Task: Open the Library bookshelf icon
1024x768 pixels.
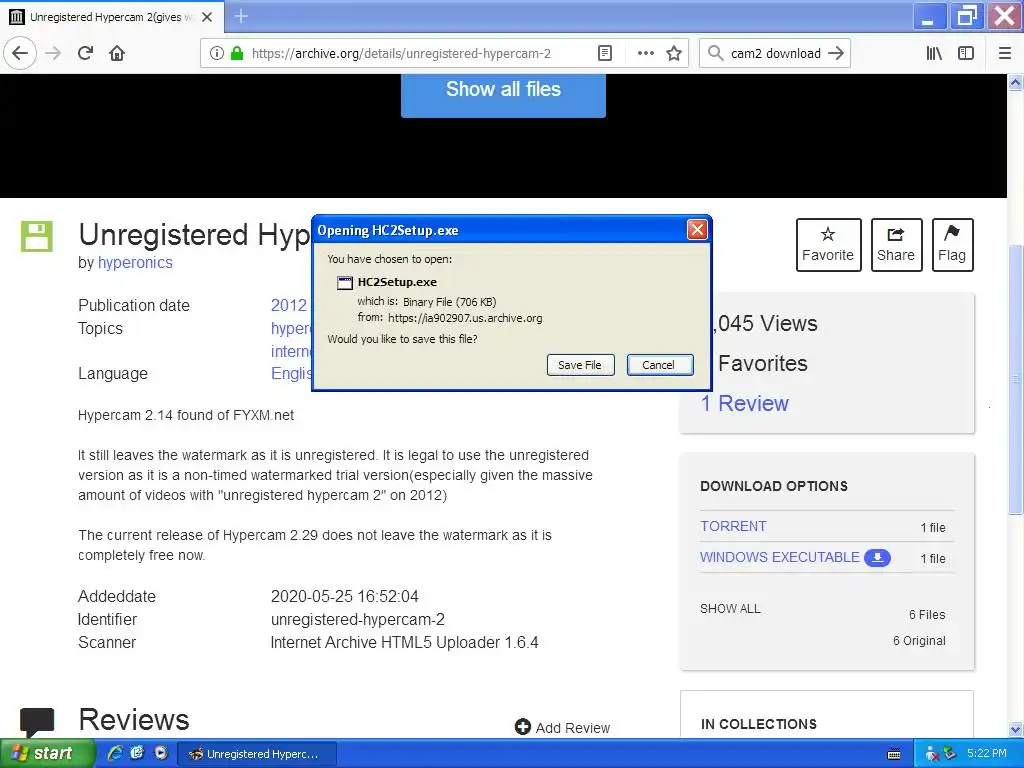Action: pyautogui.click(x=934, y=54)
